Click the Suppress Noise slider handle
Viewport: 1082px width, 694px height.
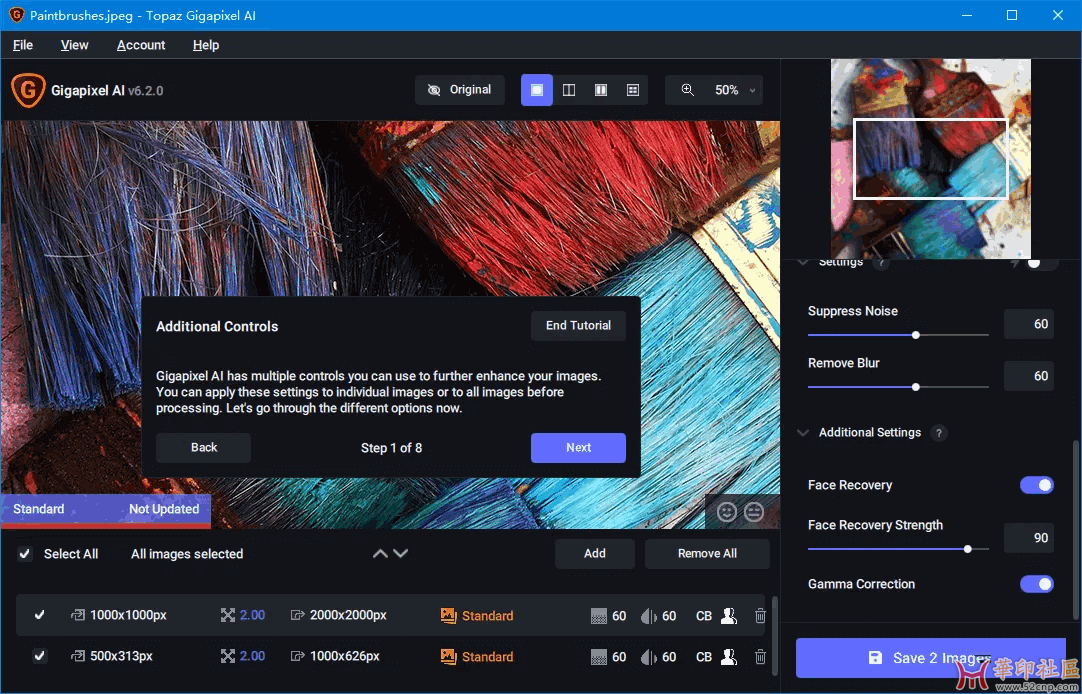(x=916, y=335)
